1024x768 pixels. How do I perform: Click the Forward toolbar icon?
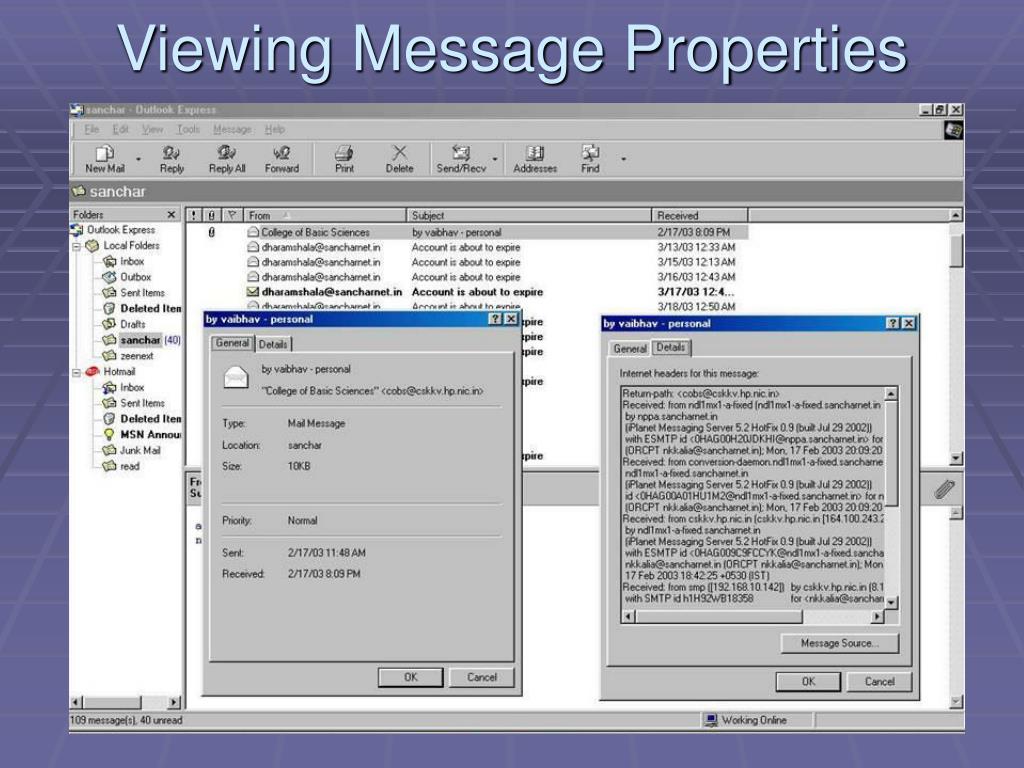point(281,159)
